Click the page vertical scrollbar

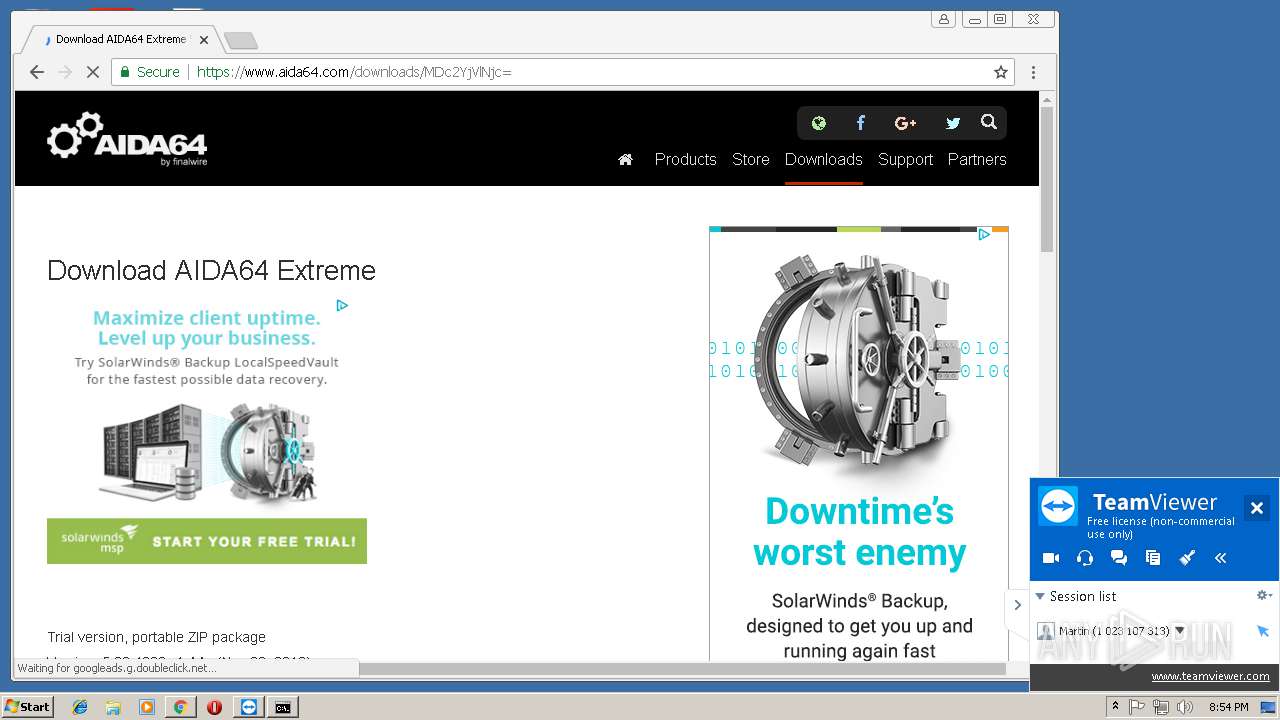pyautogui.click(x=1047, y=178)
